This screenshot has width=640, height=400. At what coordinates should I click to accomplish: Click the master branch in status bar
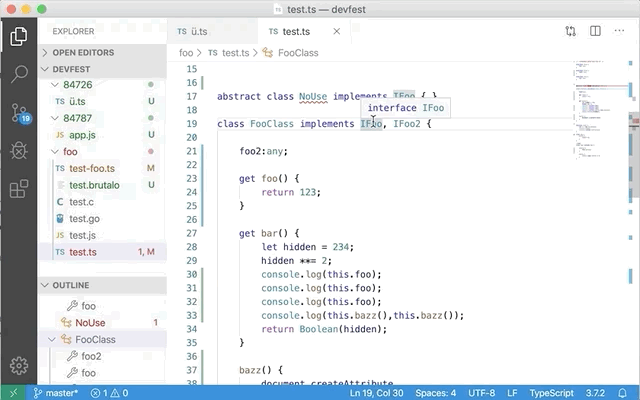tap(56, 393)
